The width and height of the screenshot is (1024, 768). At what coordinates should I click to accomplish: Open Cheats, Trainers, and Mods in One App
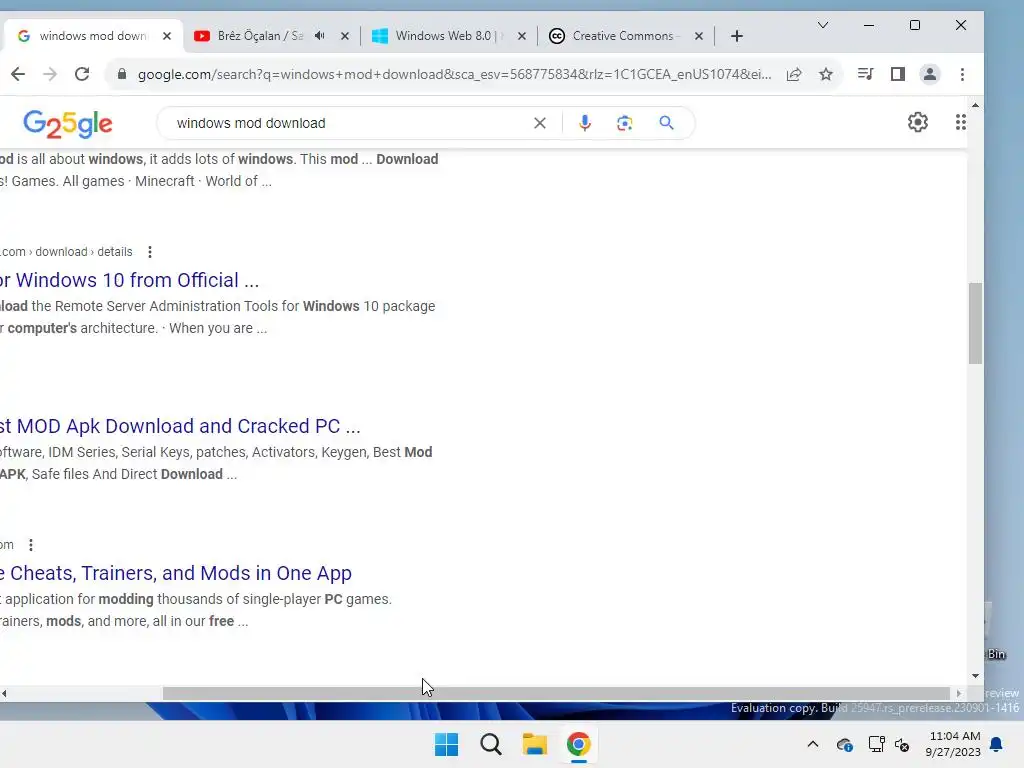pyautogui.click(x=176, y=573)
